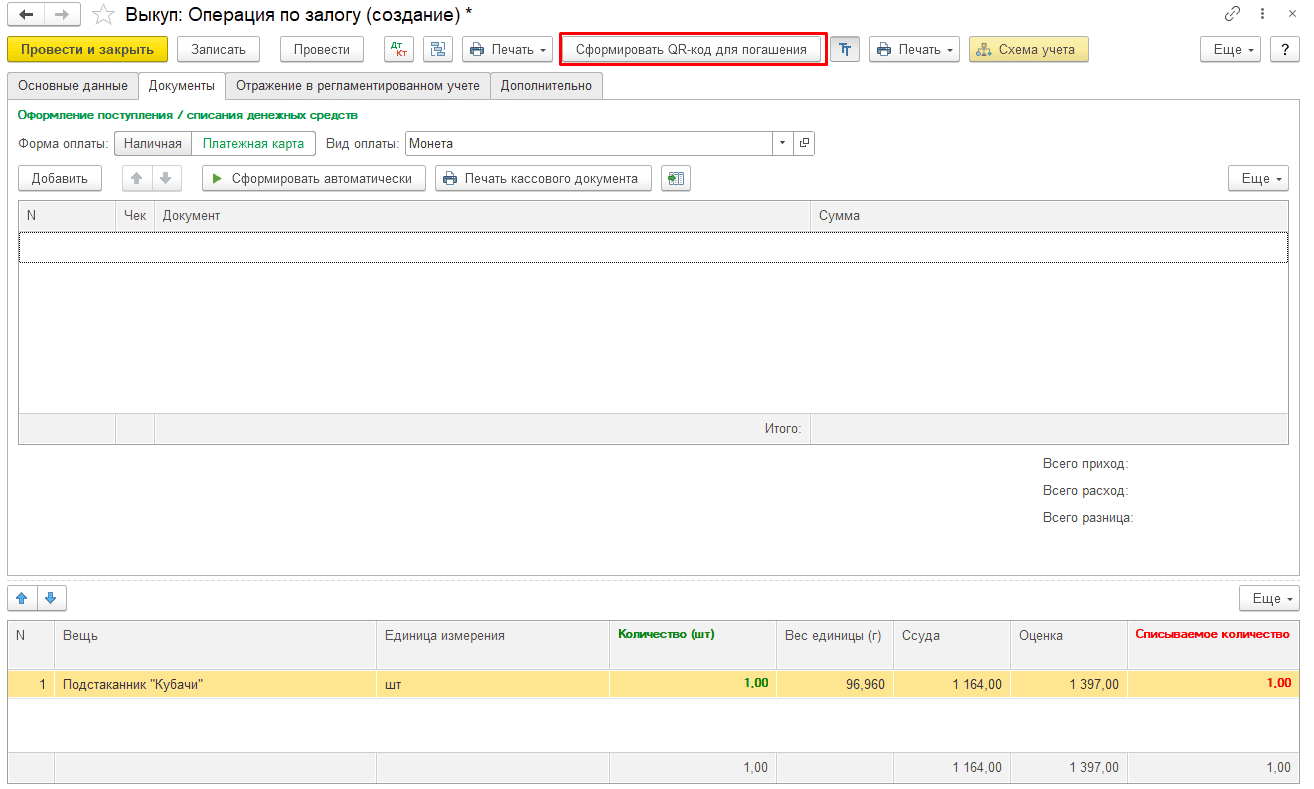Add form to favorites with star icon
Viewport: 1314px width, 789px height.
102,15
